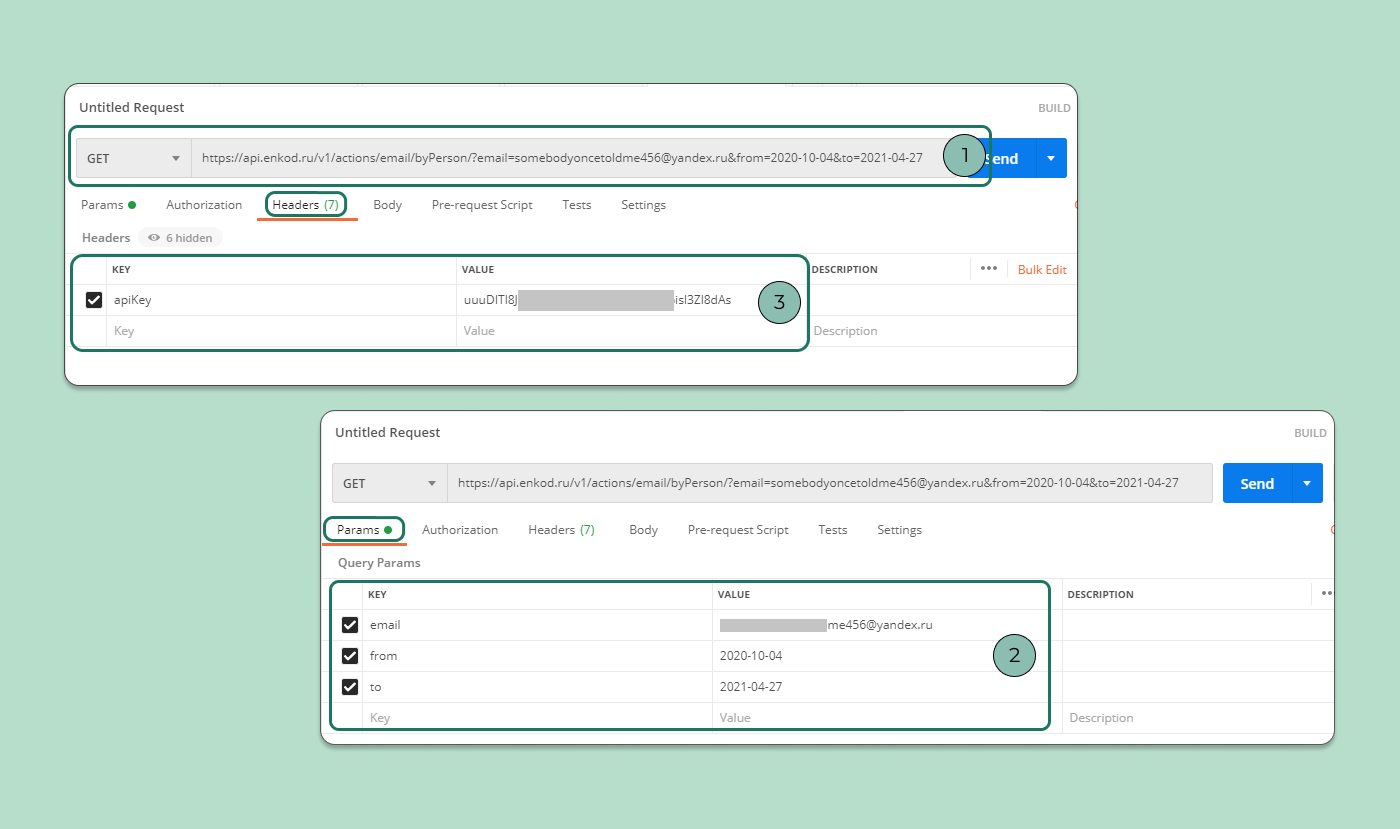1400x829 pixels.
Task: Show the 6 hidden headers
Action: (x=181, y=238)
